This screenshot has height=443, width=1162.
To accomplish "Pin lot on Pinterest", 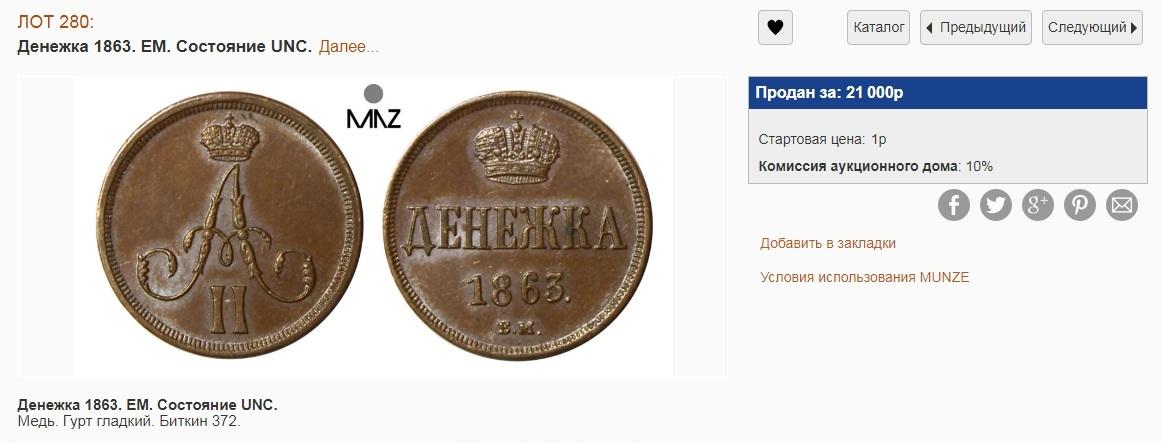I will (1080, 205).
